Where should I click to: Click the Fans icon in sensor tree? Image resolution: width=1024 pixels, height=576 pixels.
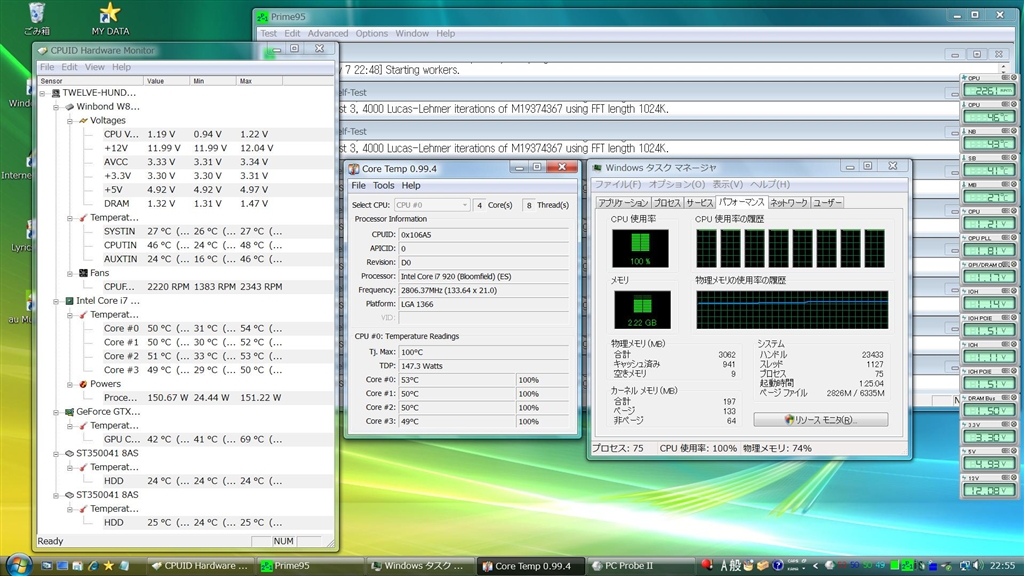(84, 273)
